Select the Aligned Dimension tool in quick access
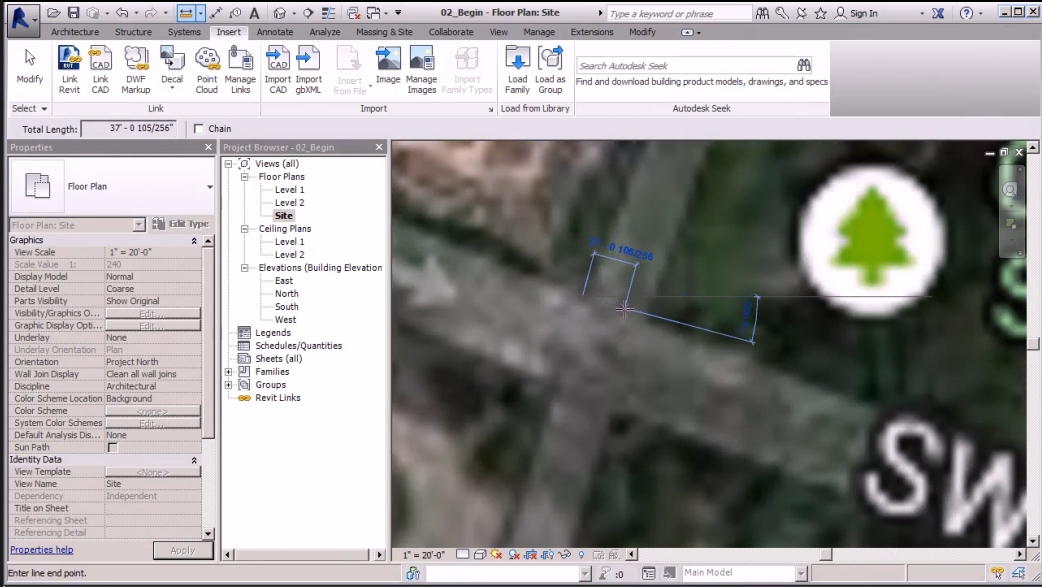Screen dimensions: 1042x587 [x=217, y=13]
